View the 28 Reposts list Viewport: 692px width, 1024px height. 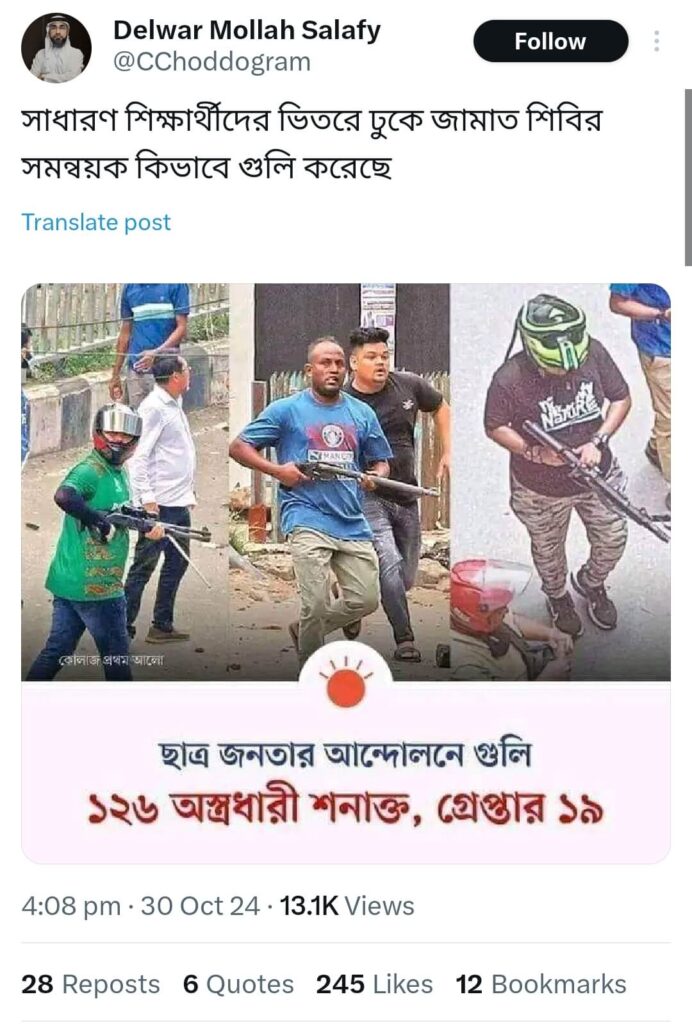coord(90,984)
